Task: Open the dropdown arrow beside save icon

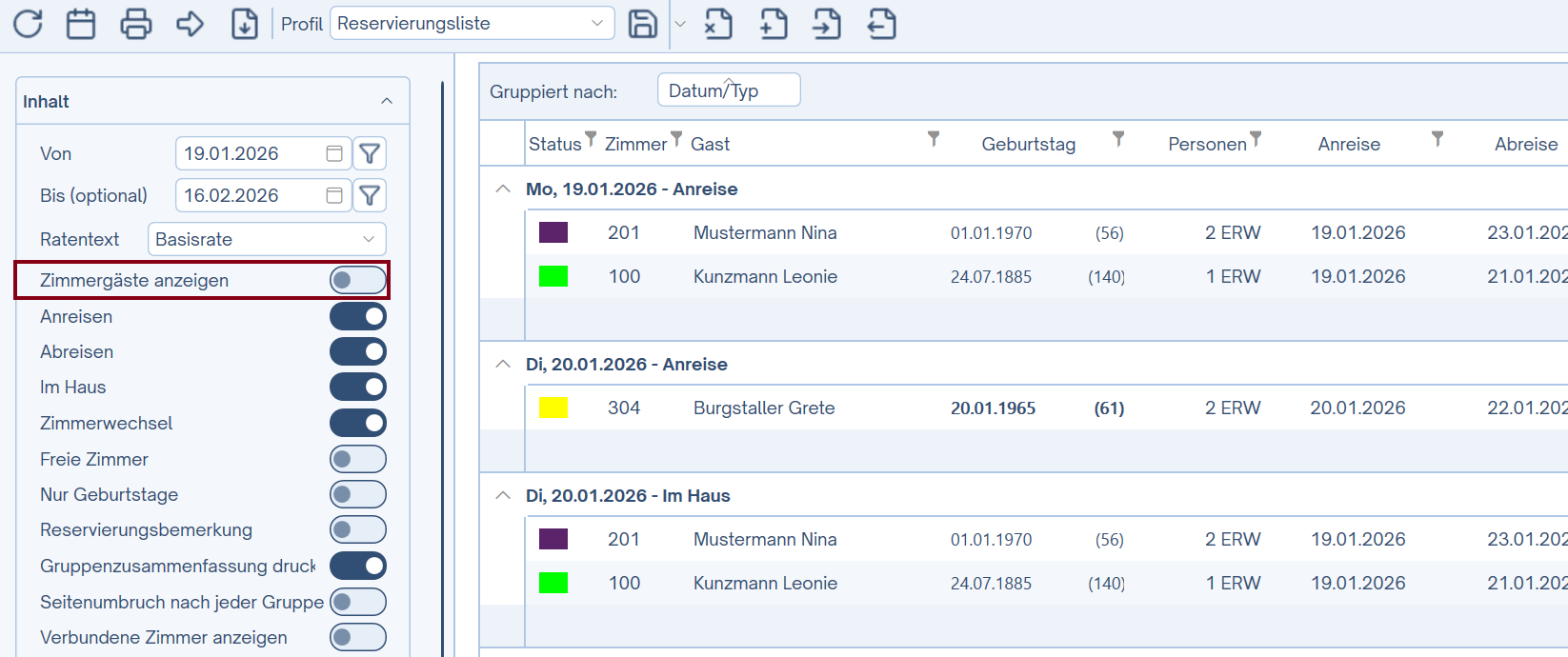Action: tap(680, 24)
